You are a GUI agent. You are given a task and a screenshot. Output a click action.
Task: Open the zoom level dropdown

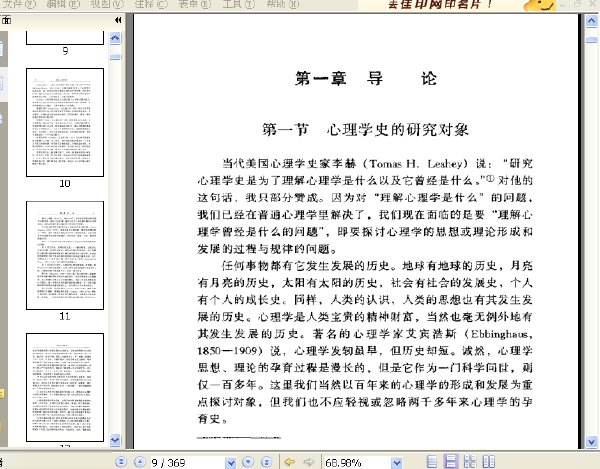click(x=397, y=463)
